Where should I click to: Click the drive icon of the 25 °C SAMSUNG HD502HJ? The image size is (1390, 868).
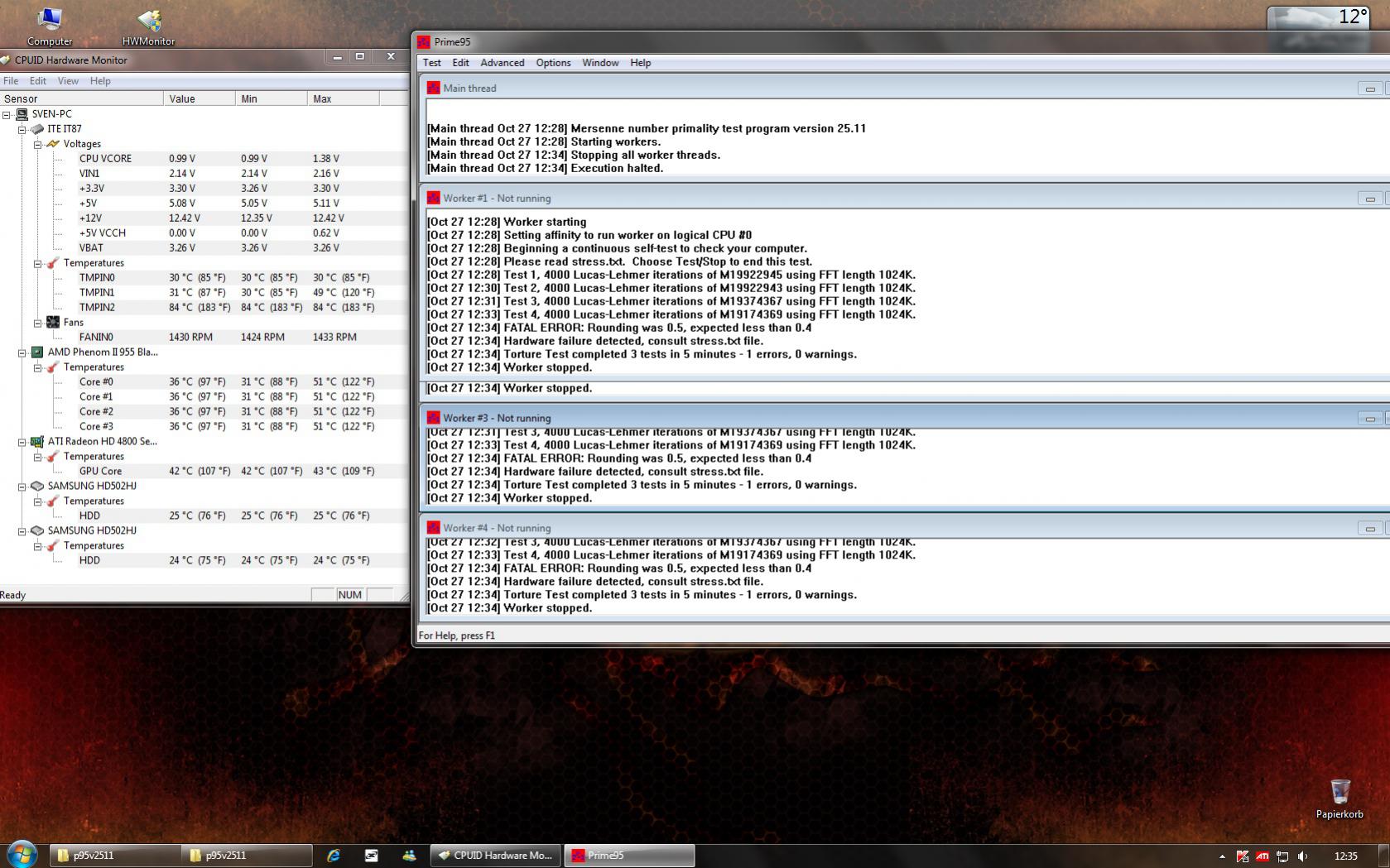[37, 487]
